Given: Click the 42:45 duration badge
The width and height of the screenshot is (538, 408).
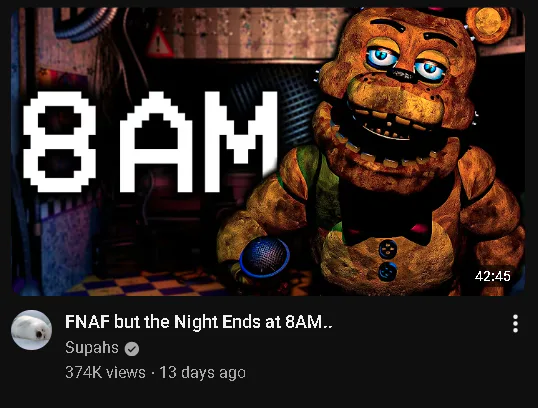Looking at the screenshot, I should (x=492, y=276).
